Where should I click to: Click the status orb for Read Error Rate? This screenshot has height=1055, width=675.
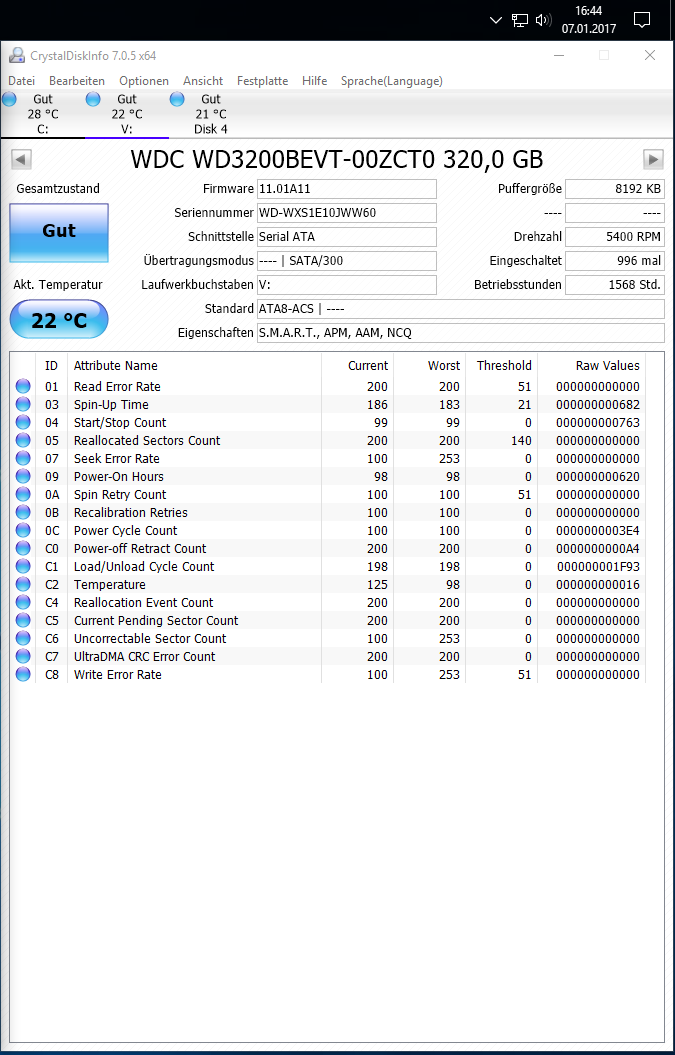24,386
